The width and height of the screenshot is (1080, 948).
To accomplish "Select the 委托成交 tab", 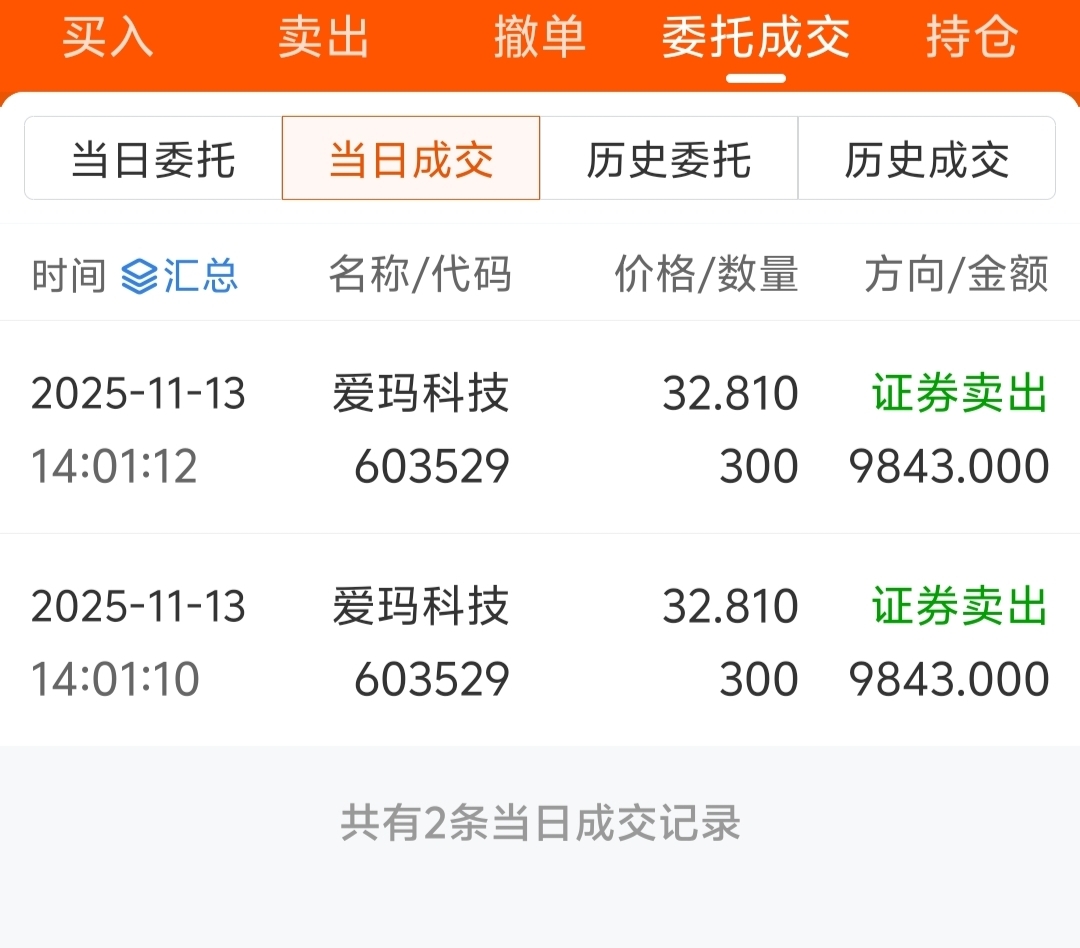I will [x=756, y=38].
